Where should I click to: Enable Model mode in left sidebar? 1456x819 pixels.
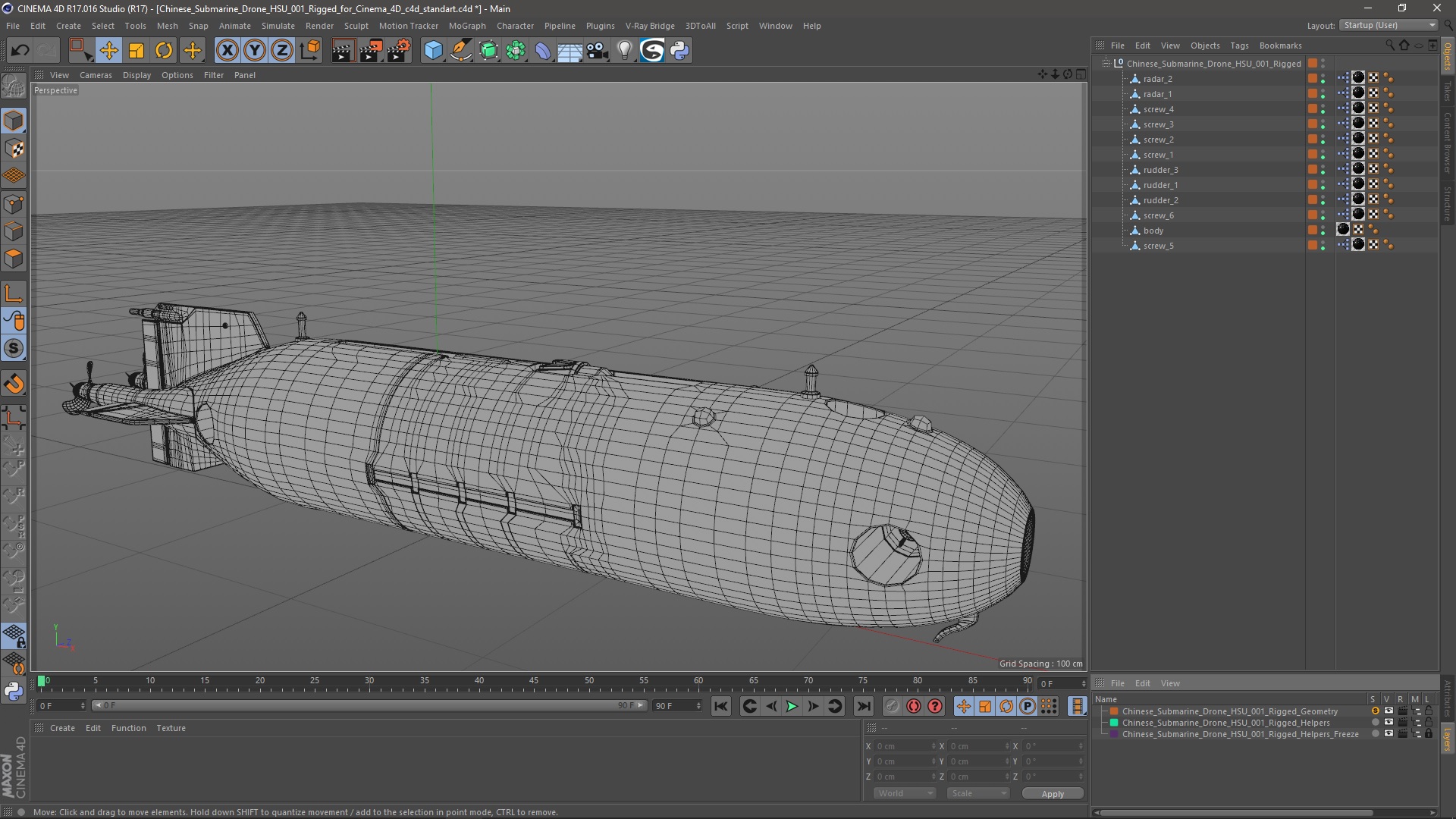point(14,121)
